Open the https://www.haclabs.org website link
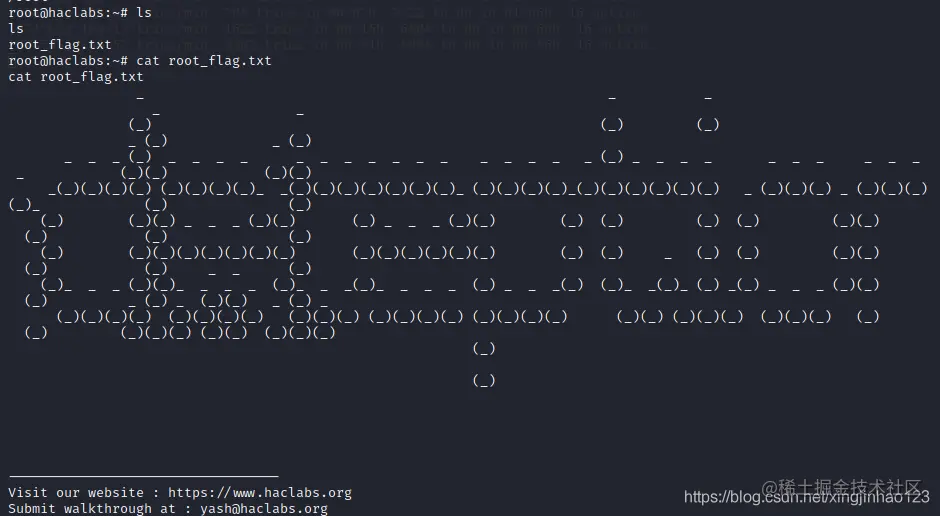The width and height of the screenshot is (940, 516). pyautogui.click(x=260, y=493)
